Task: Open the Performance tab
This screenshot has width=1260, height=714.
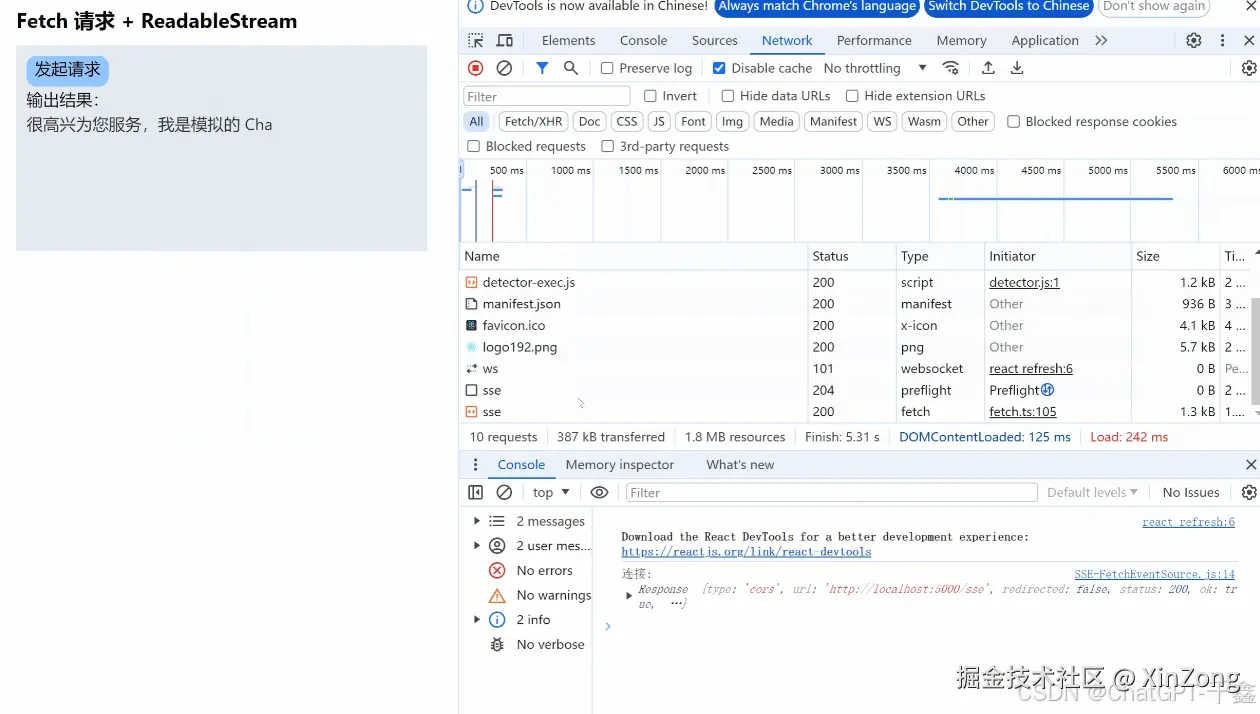Action: (x=874, y=40)
